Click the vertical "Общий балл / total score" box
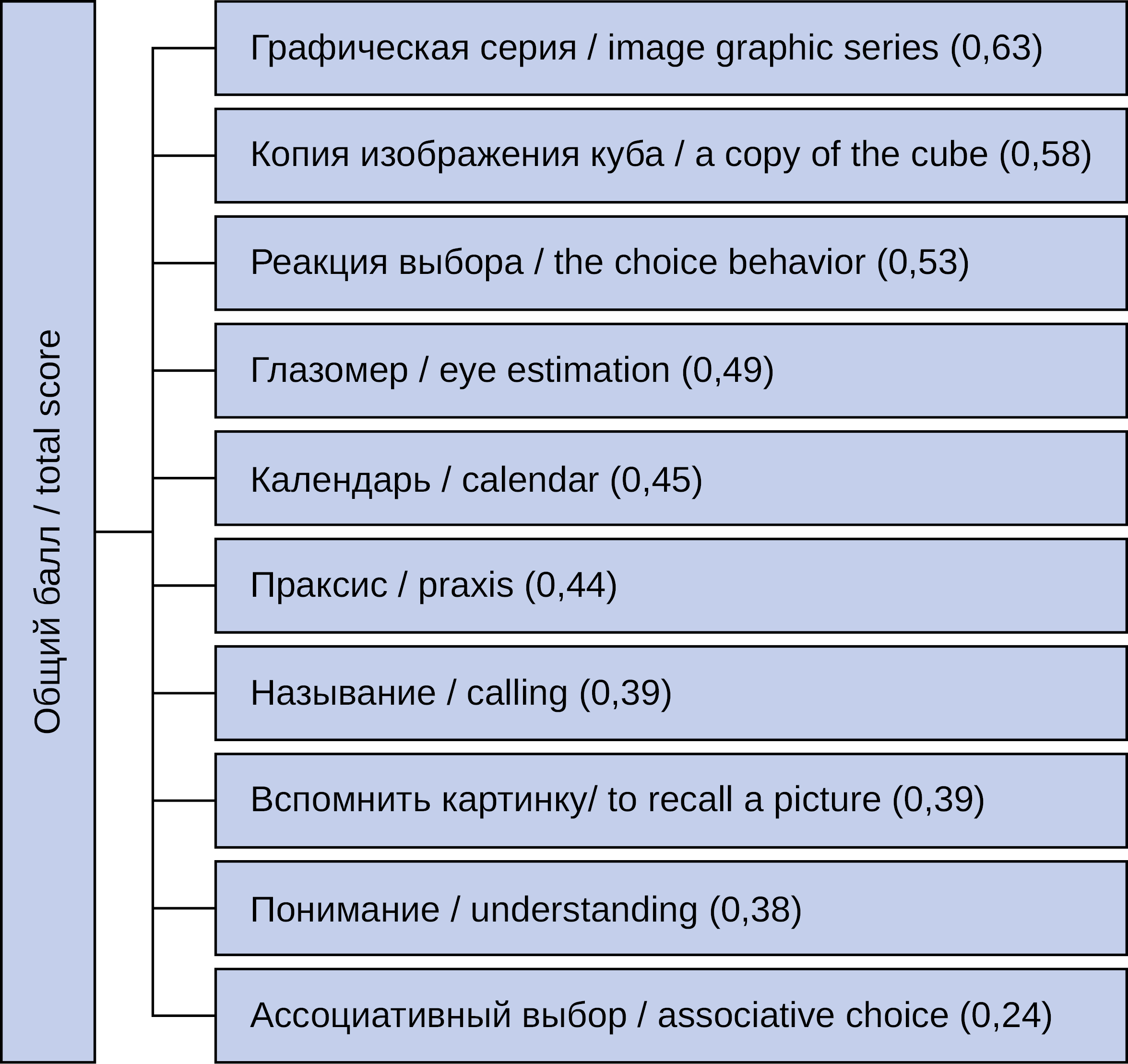Screen dimensions: 1128x1064 point(47,532)
